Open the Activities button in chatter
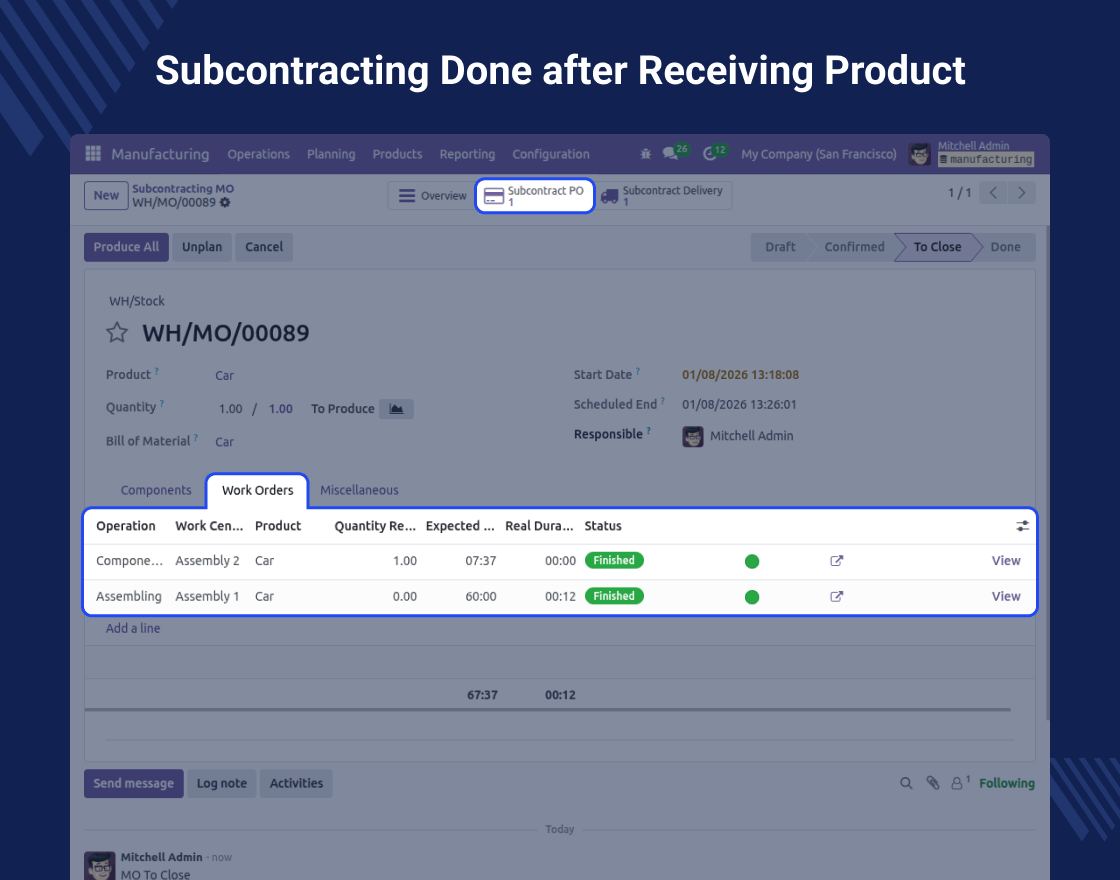 pyautogui.click(x=296, y=784)
